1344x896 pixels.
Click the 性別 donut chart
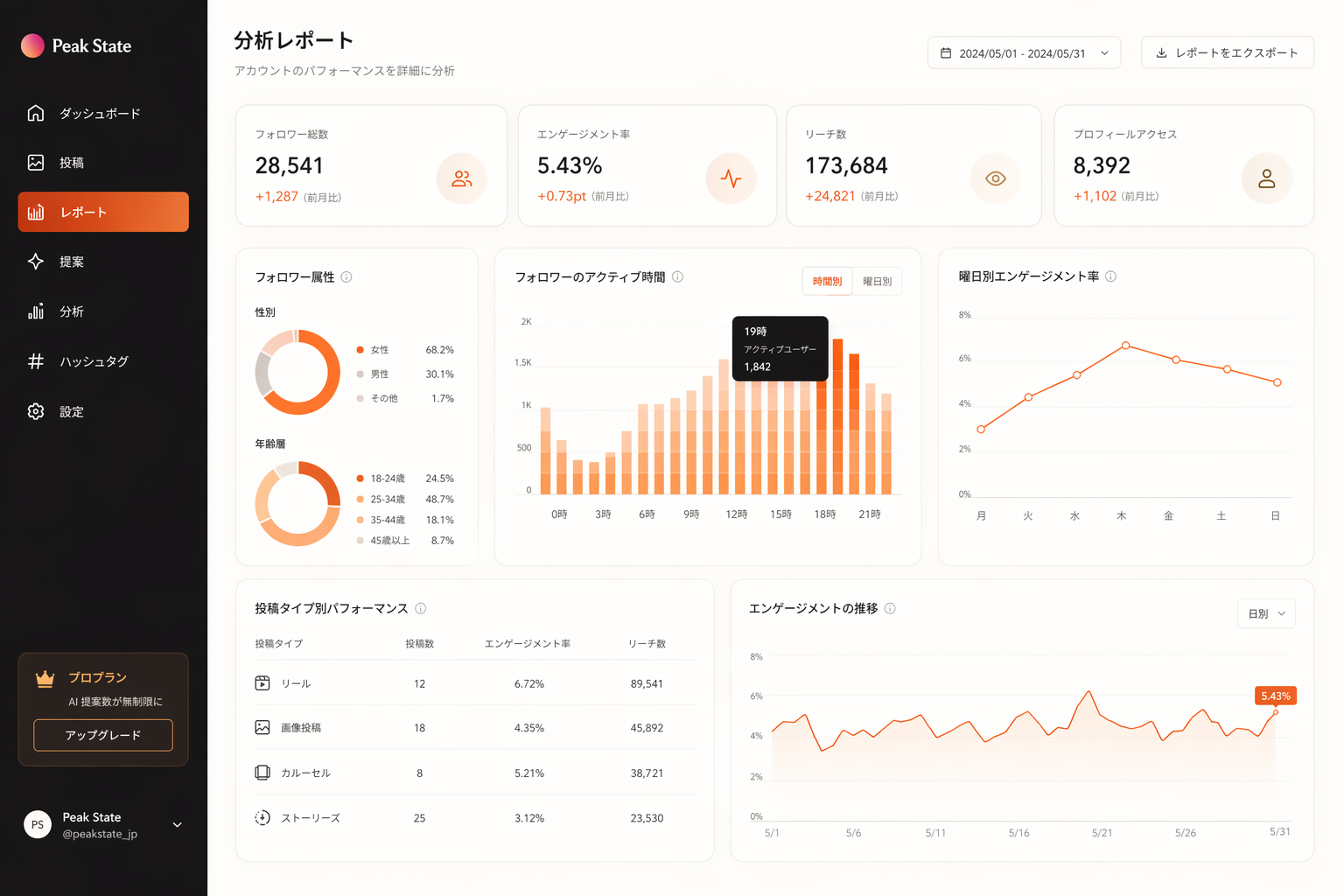(x=297, y=372)
